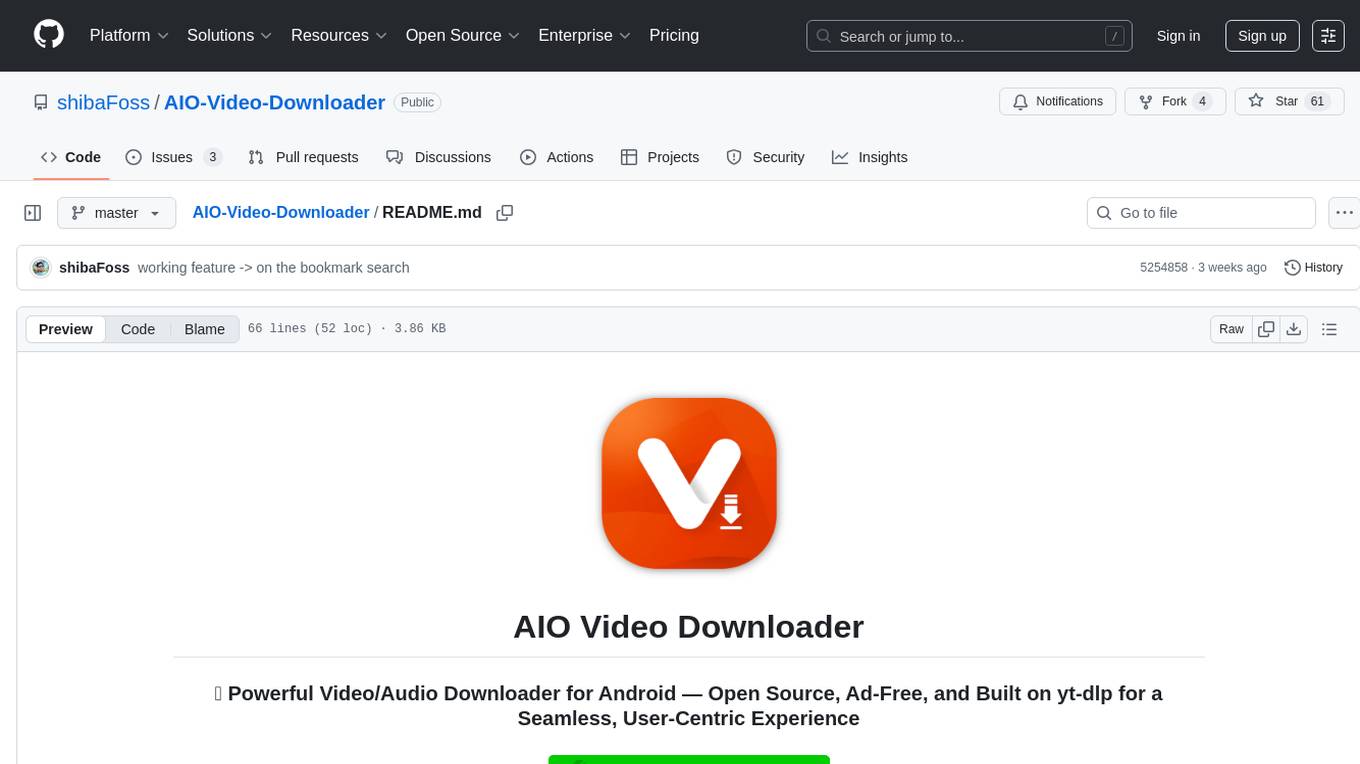Viewport: 1360px width, 764px height.
Task: Open the AIO-Video-Downloader repository title link
Action: [274, 102]
